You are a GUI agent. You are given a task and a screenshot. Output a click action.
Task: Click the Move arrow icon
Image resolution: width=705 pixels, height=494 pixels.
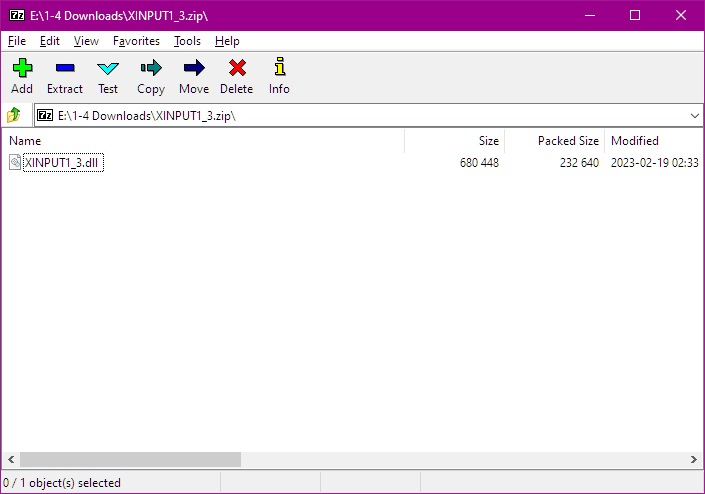(x=194, y=68)
